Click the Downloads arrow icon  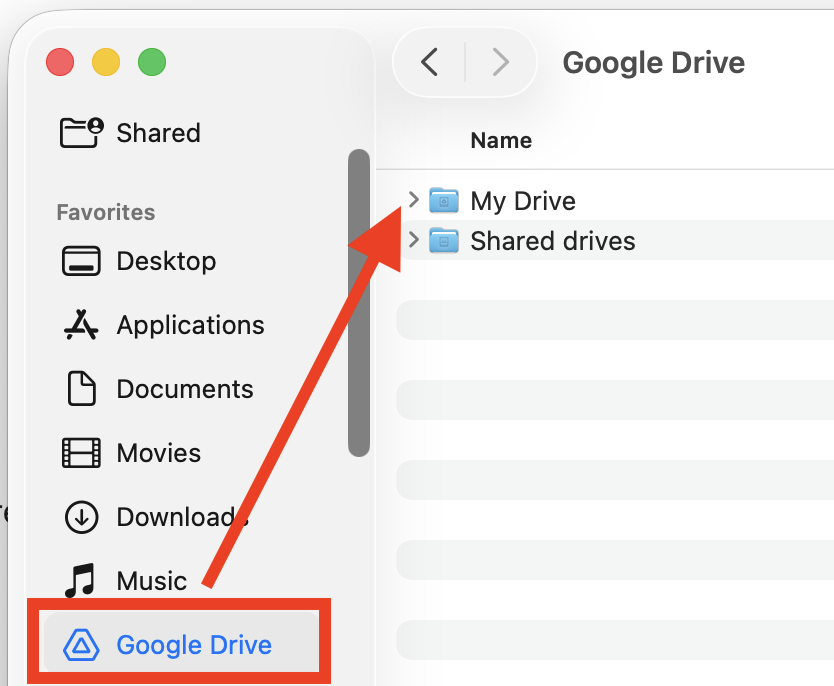80,517
